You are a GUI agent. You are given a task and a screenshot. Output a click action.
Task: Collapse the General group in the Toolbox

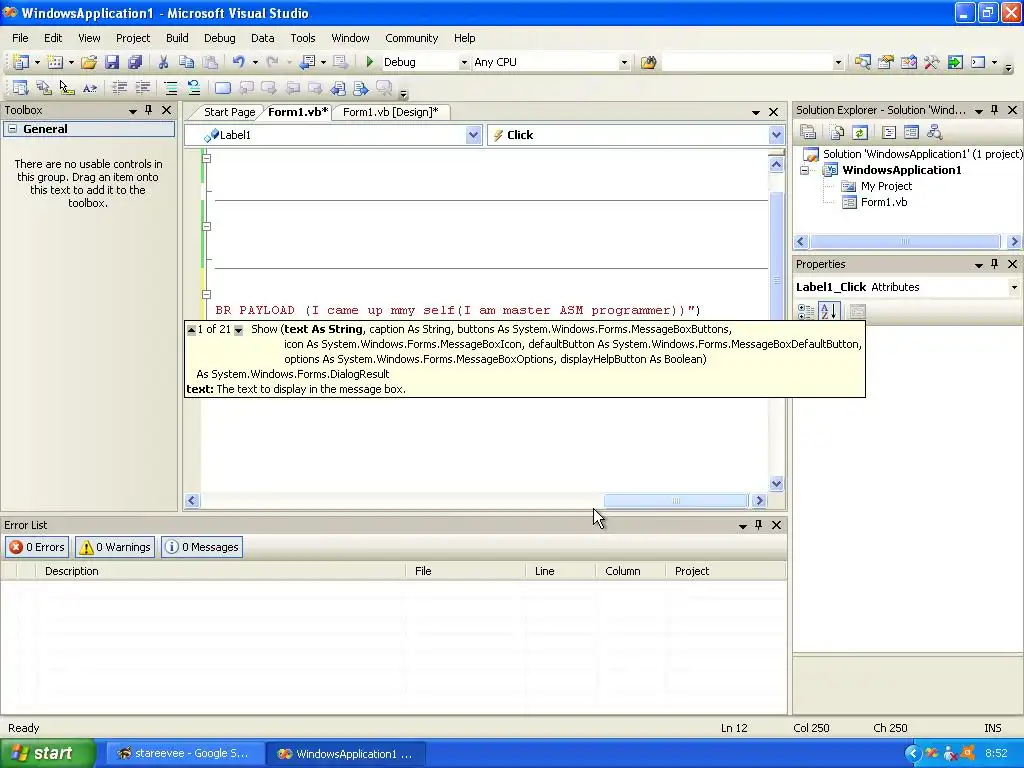(12, 129)
